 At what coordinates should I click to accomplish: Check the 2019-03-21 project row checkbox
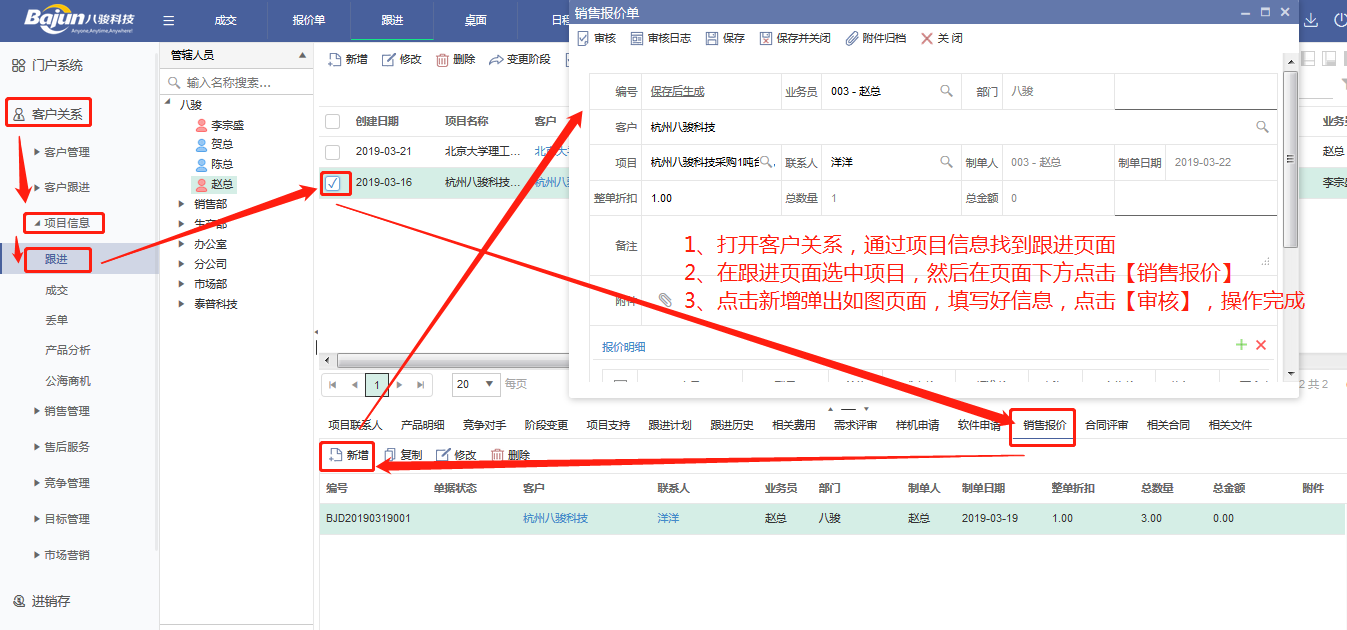(333, 152)
